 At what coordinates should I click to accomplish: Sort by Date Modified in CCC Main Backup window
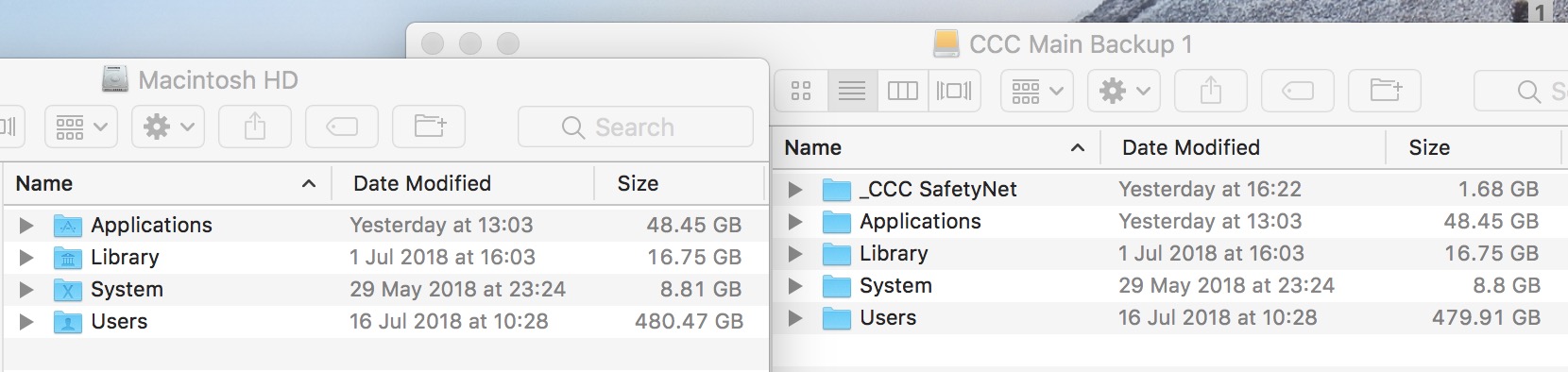(1243, 147)
